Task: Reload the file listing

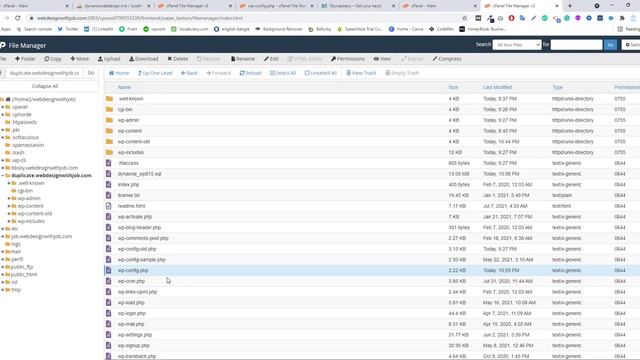Action: (250, 73)
